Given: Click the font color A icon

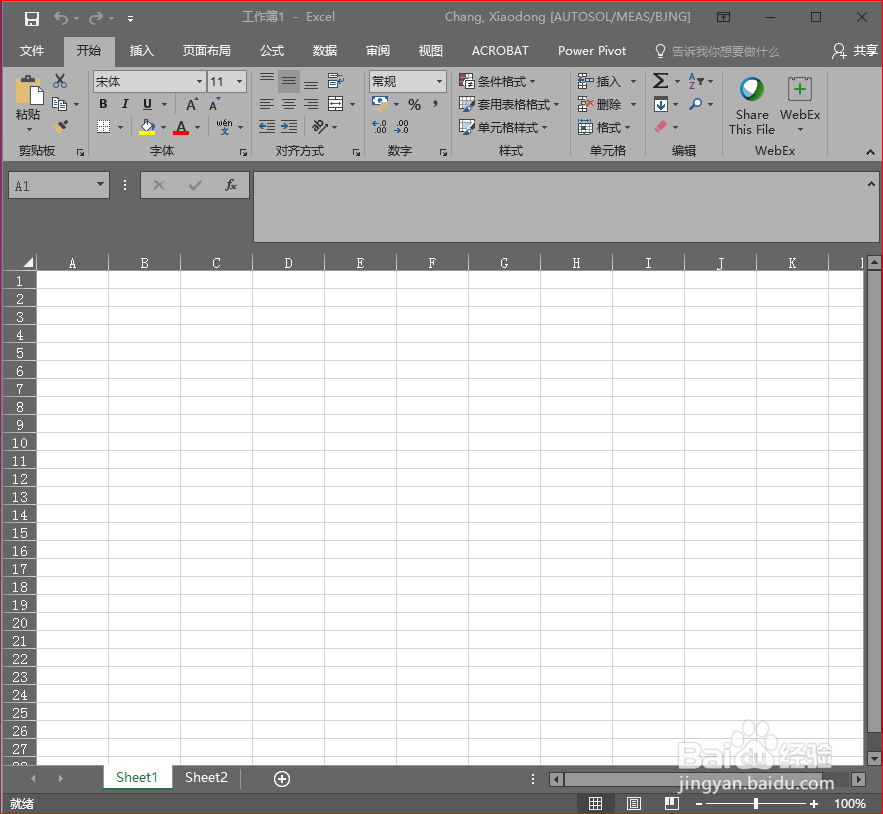Looking at the screenshot, I should [180, 126].
